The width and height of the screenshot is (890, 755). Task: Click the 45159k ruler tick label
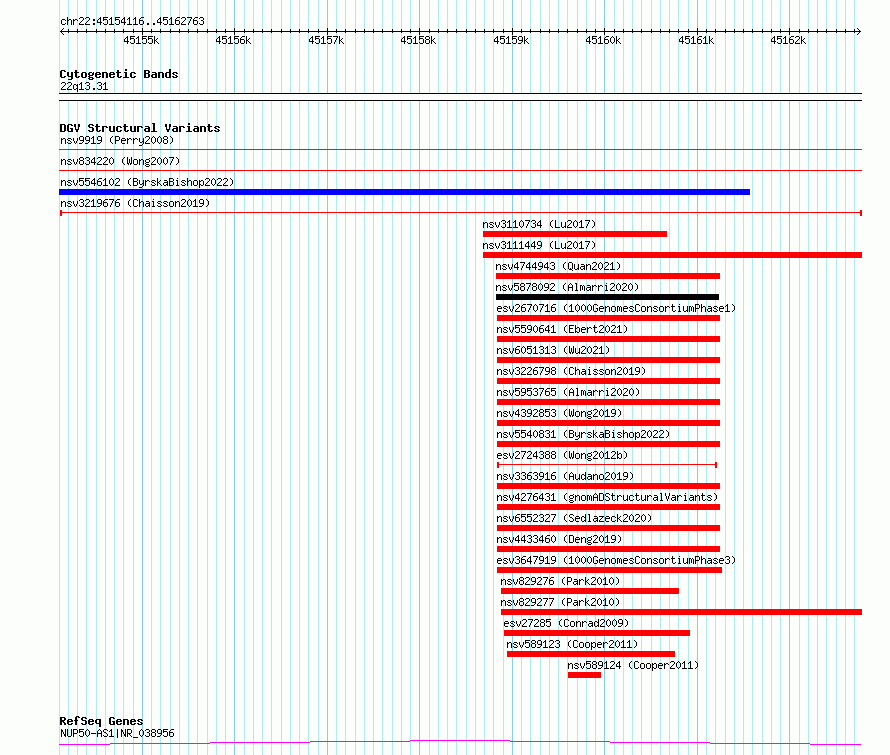511,40
